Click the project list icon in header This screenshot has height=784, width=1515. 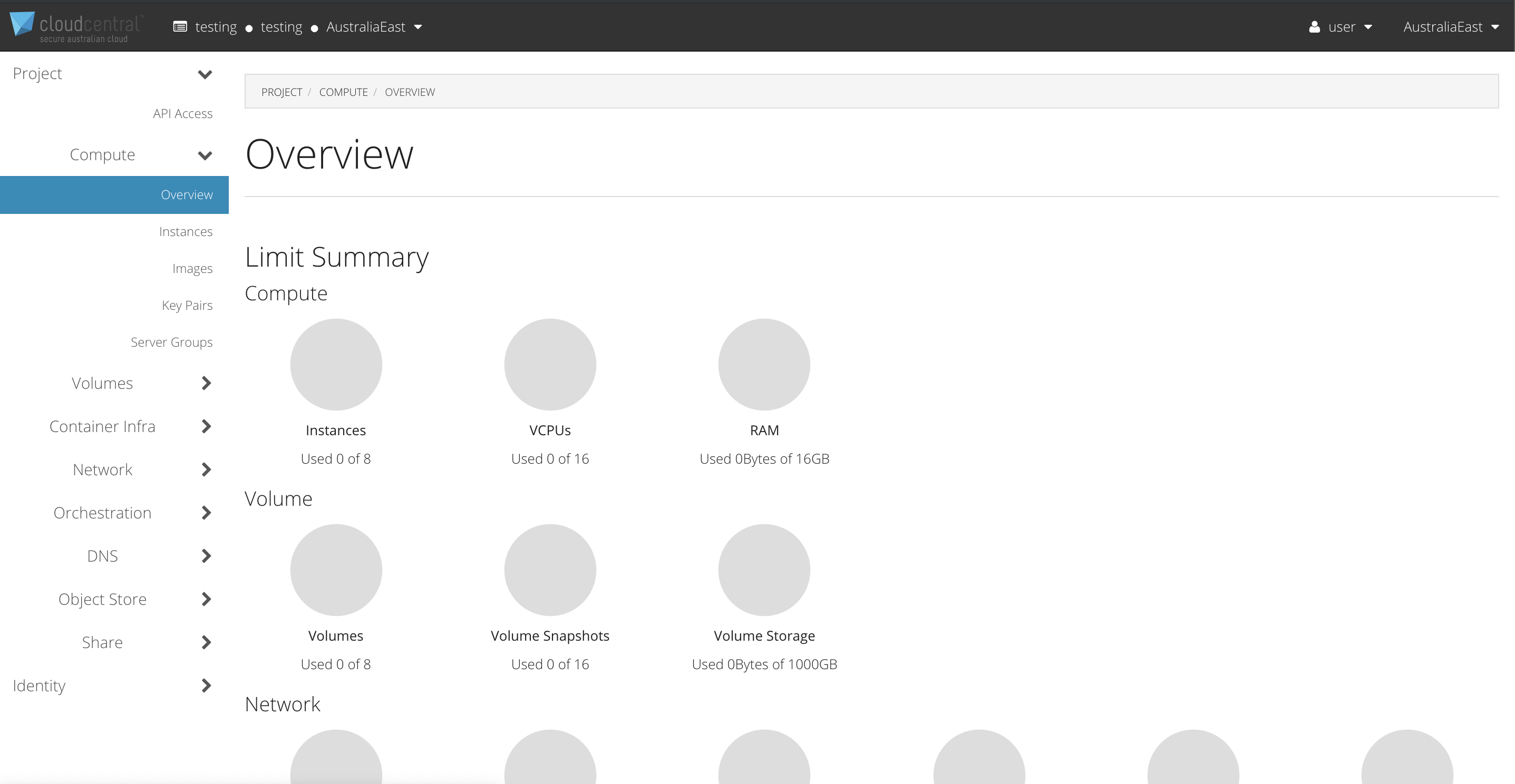(180, 27)
